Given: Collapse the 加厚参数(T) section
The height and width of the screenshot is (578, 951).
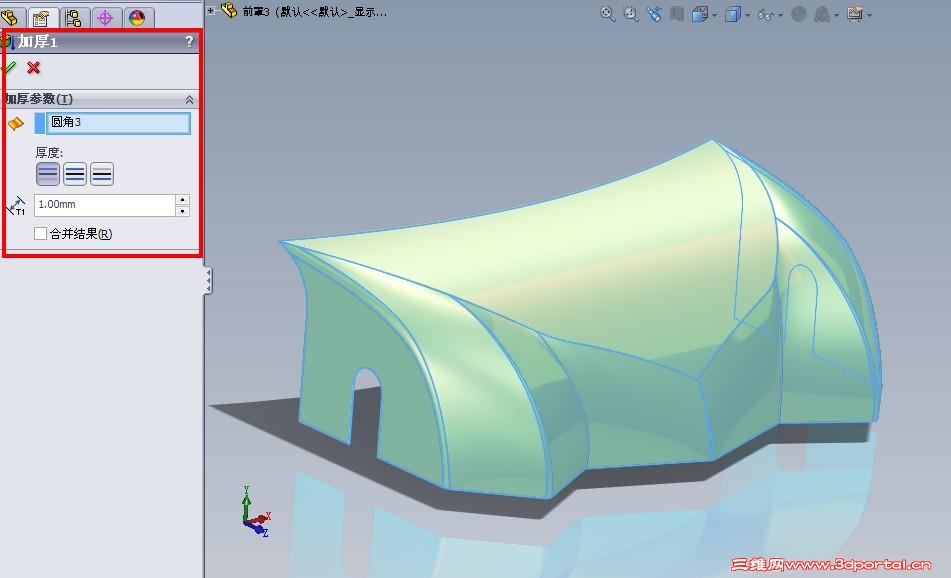Looking at the screenshot, I should click(189, 99).
